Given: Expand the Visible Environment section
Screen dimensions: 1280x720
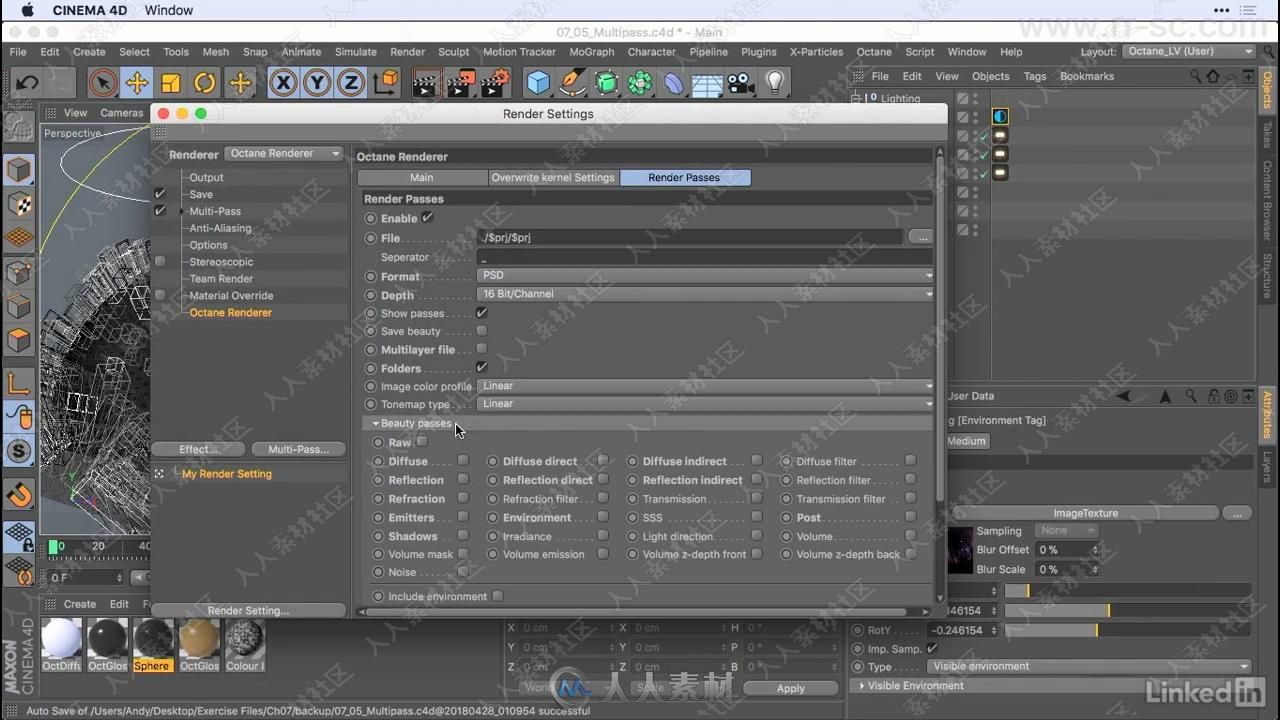Looking at the screenshot, I should click(862, 686).
